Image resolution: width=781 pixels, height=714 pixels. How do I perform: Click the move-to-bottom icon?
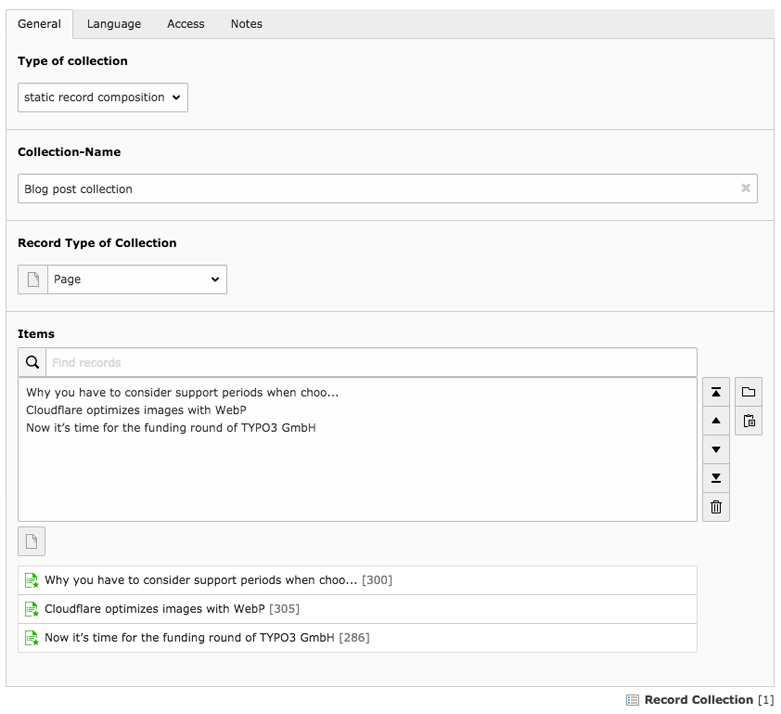(716, 479)
